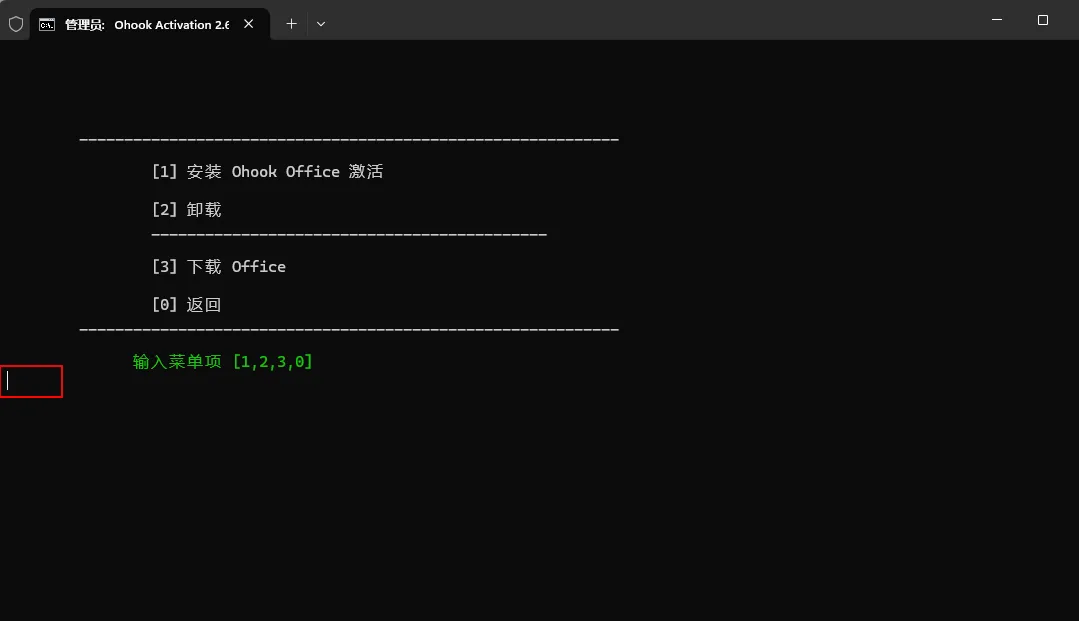Maximize the terminal window
Viewport: 1079px width, 621px height.
click(1043, 20)
